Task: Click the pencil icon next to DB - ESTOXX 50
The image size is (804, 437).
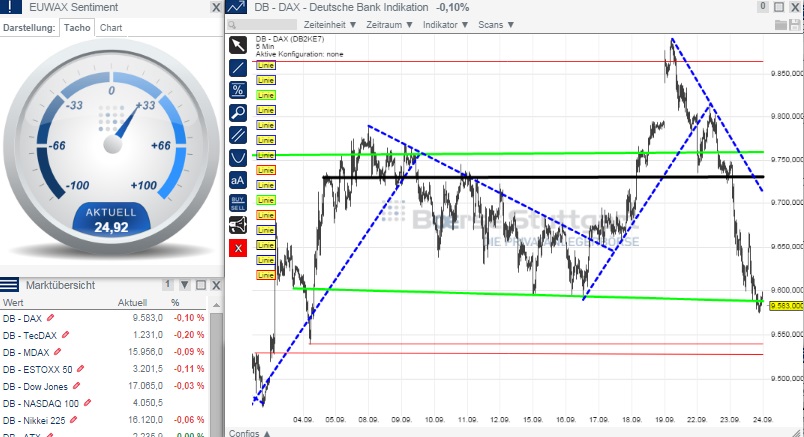Action: (x=81, y=369)
